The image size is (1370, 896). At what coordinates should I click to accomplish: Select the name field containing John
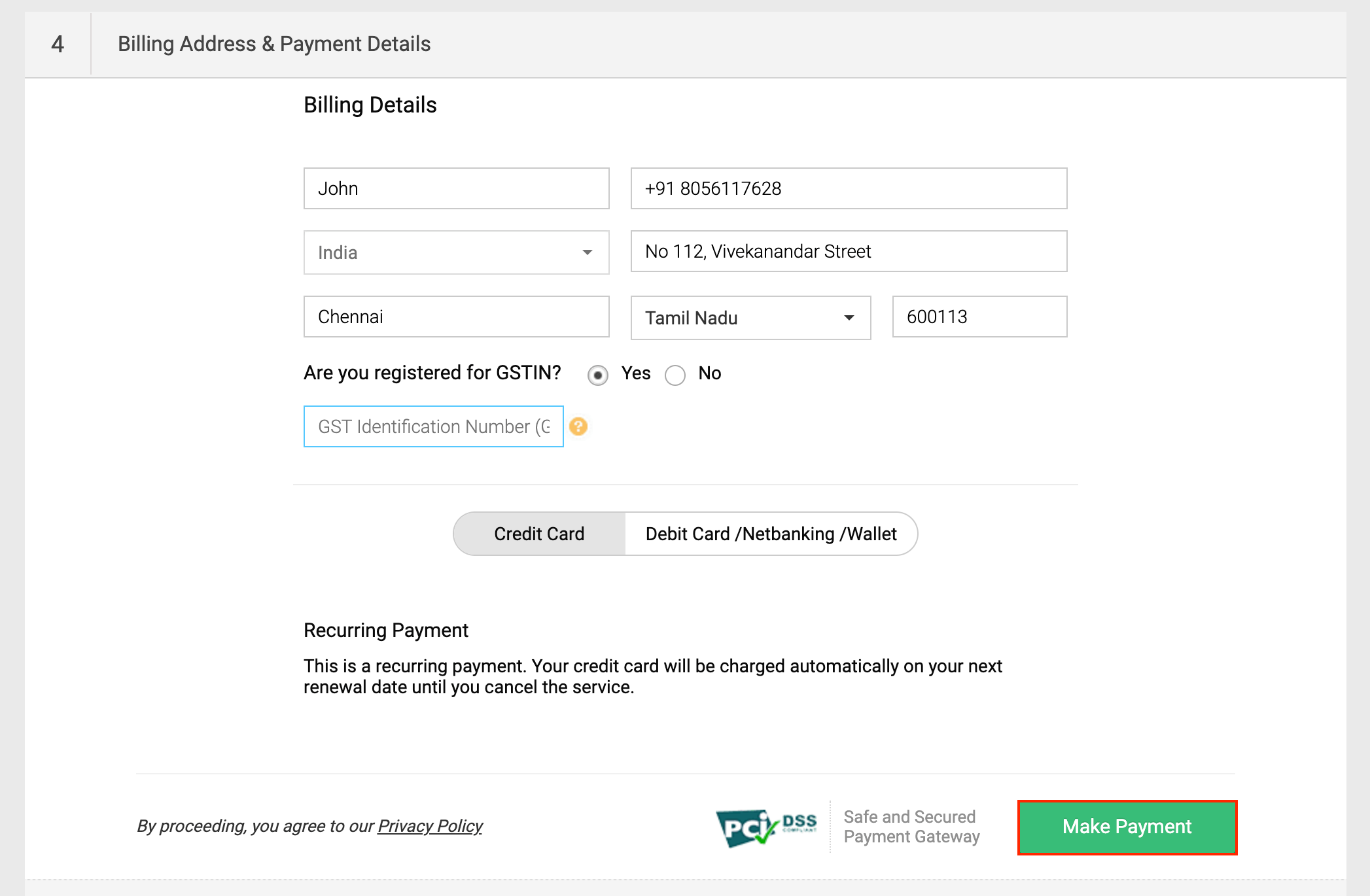[456, 188]
